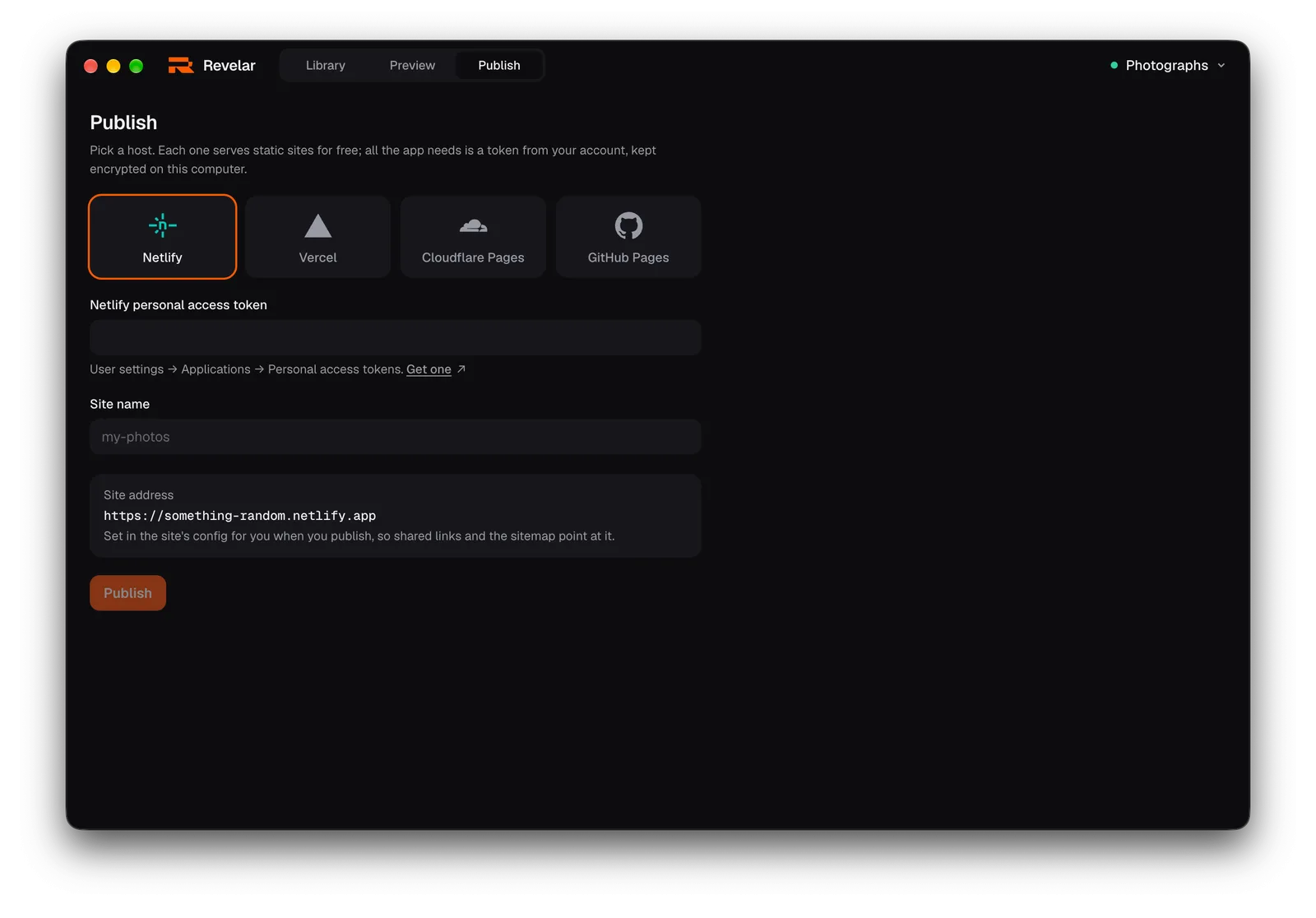Pick the Cloudflare Pages host card
This screenshot has height=918, width=1316.
(473, 237)
